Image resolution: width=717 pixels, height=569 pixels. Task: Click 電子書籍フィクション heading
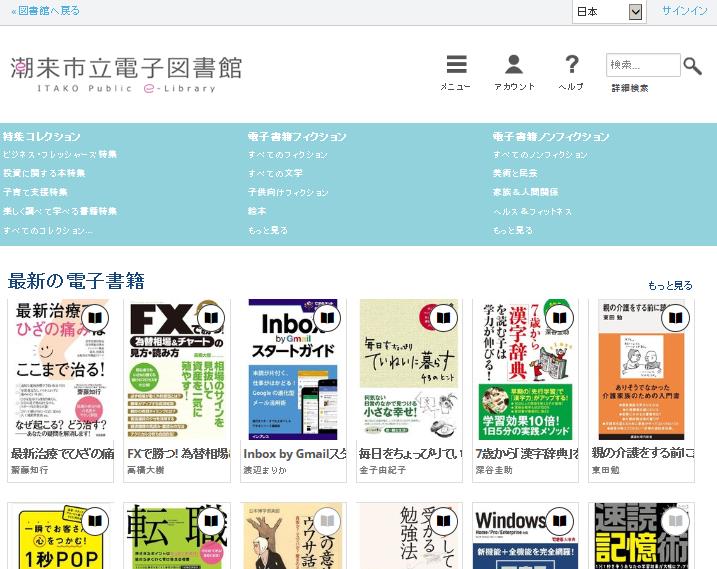[297, 136]
